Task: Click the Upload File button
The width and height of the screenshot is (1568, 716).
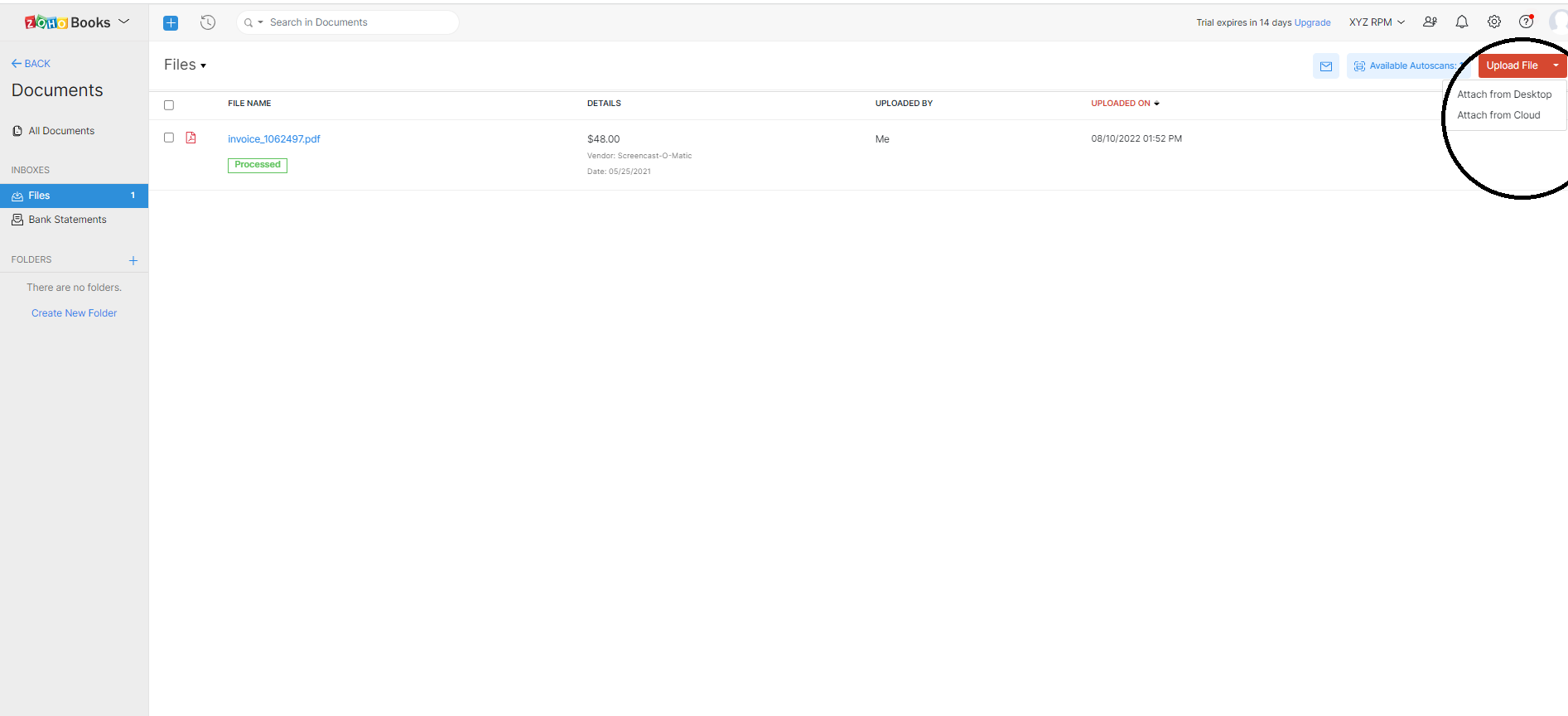Action: tap(1512, 65)
